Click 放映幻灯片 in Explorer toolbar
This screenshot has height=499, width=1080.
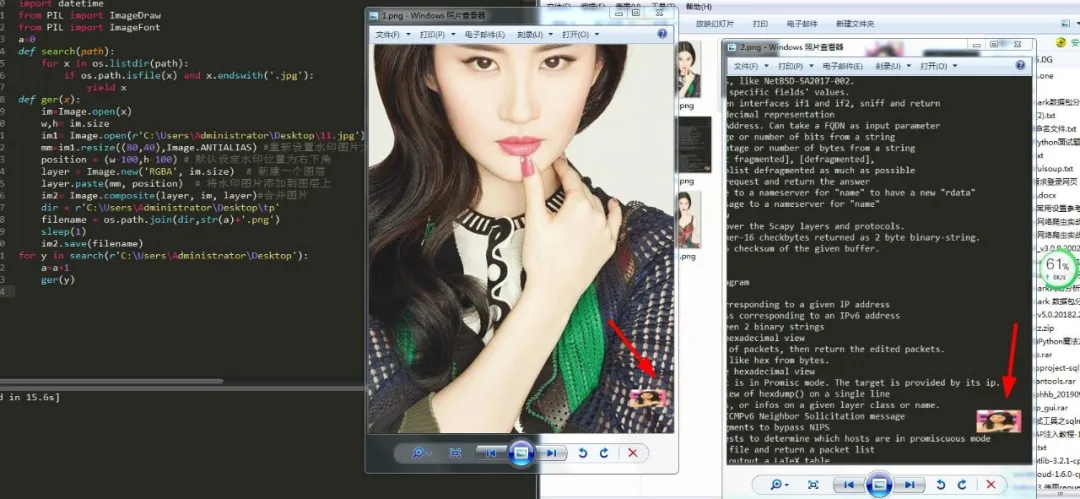coord(714,23)
